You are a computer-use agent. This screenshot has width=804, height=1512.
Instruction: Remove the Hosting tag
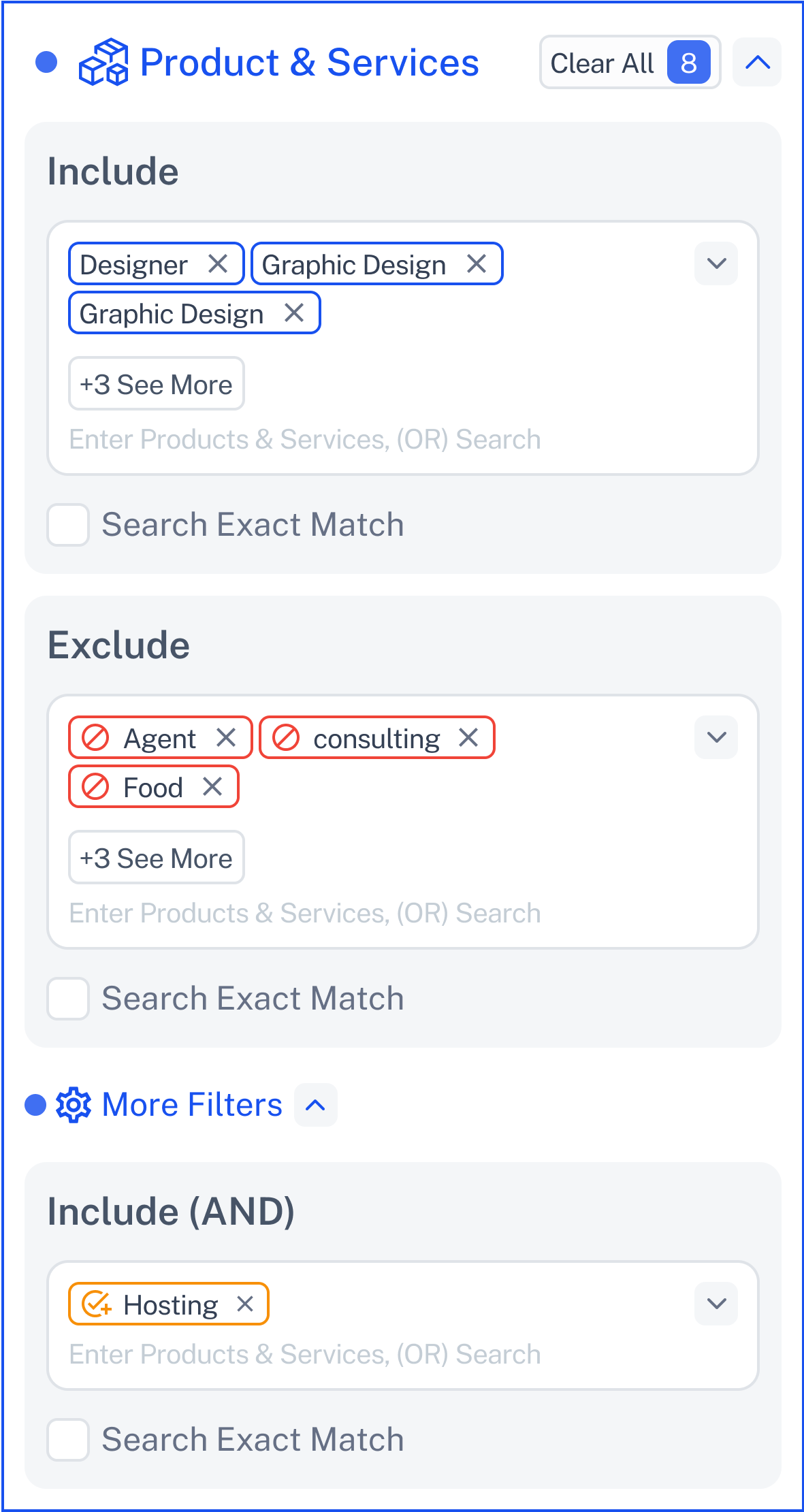coord(245,1304)
